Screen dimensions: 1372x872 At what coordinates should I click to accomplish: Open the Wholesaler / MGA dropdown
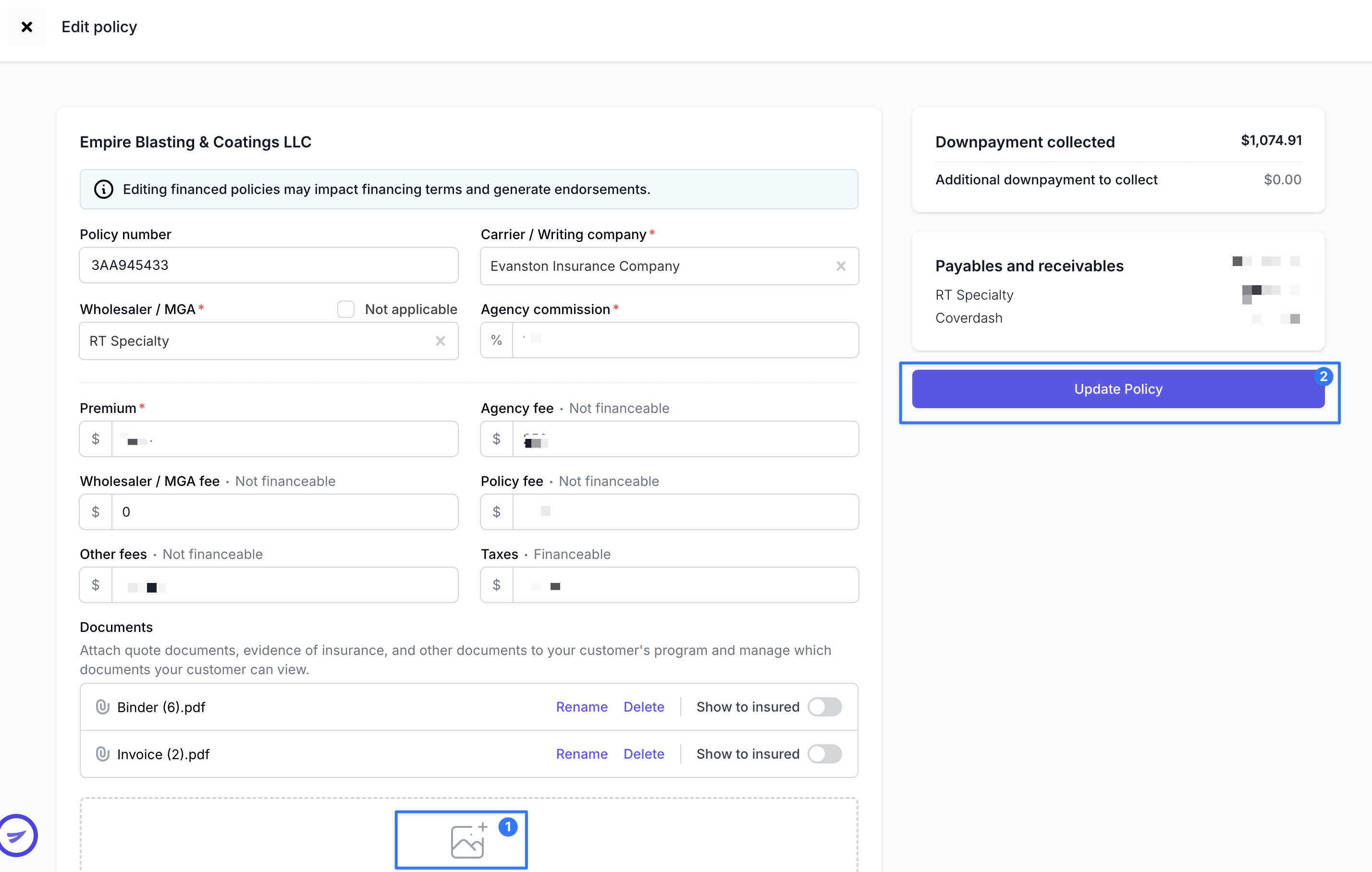coord(269,341)
